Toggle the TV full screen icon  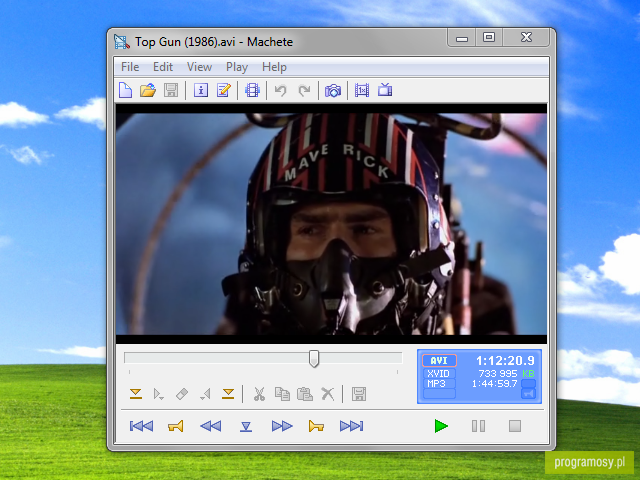385,90
